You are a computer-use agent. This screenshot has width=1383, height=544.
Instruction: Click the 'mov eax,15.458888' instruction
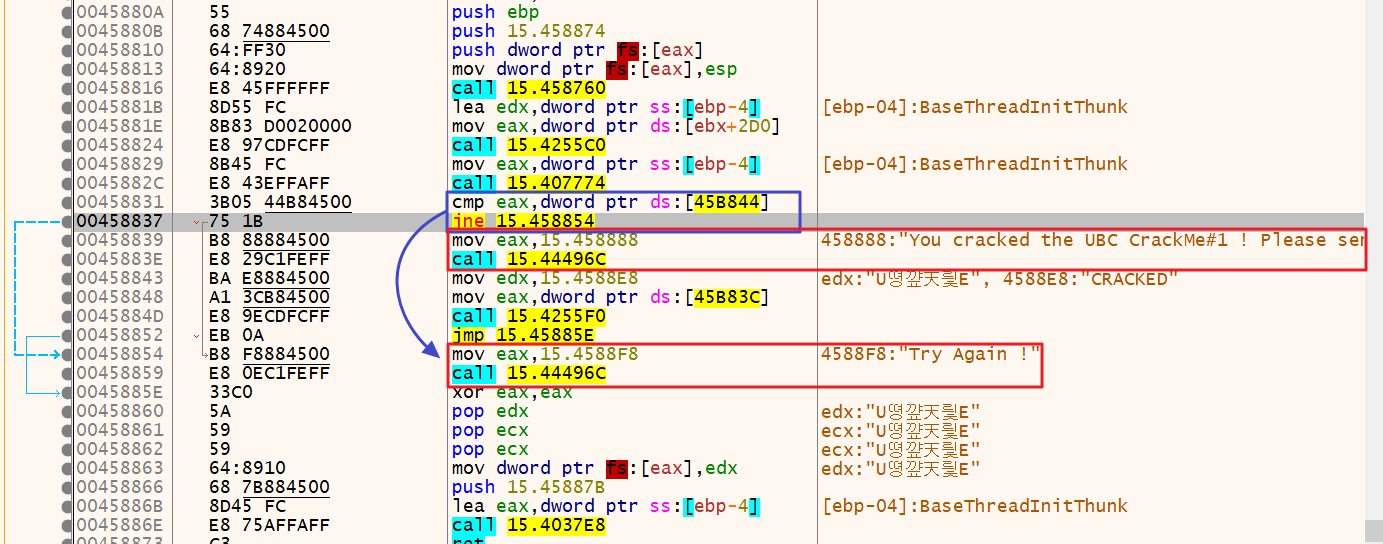coord(545,240)
